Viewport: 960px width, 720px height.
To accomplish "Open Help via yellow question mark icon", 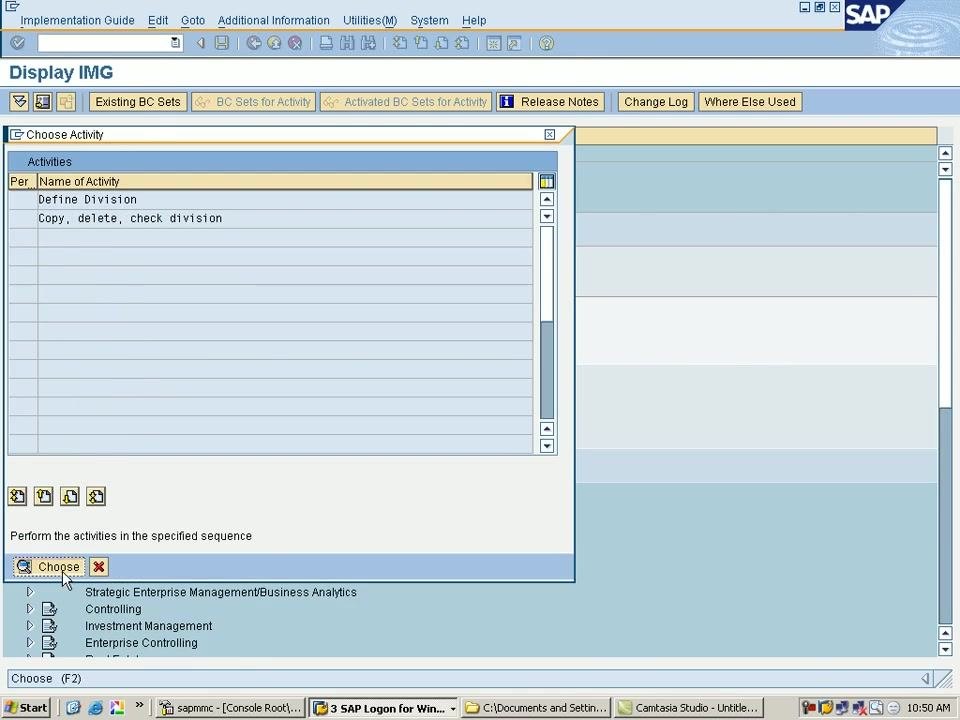I will pos(546,43).
